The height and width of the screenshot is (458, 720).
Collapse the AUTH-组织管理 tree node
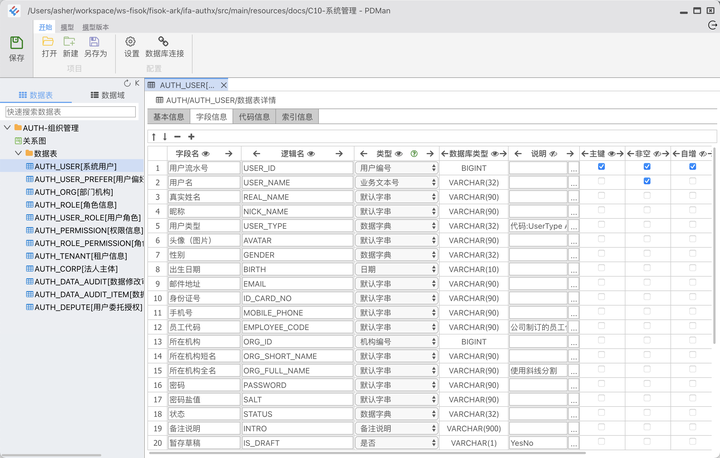click(x=7, y=128)
